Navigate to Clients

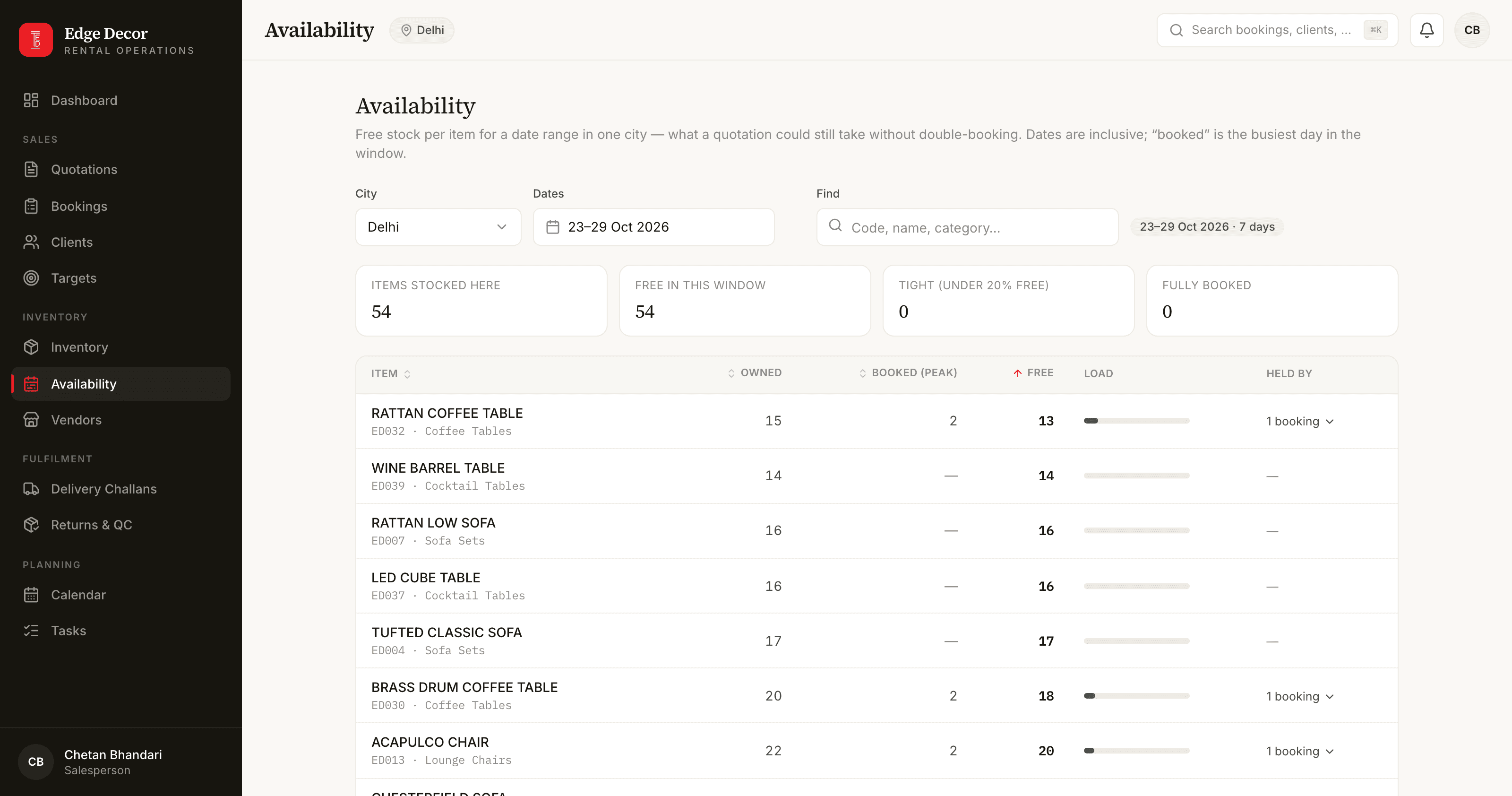tap(121, 242)
